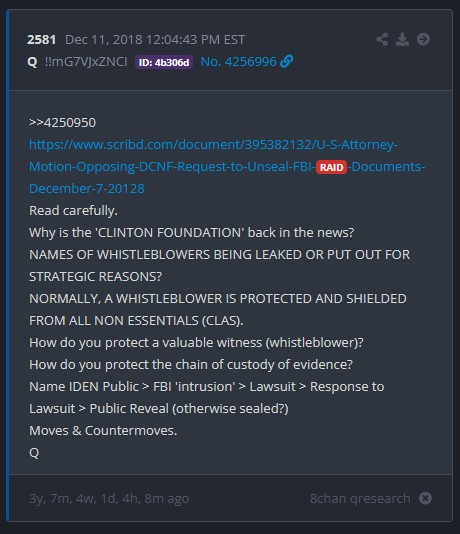The image size is (460, 534).
Task: Select the purple ID: 4b306d badge
Action: (x=164, y=62)
